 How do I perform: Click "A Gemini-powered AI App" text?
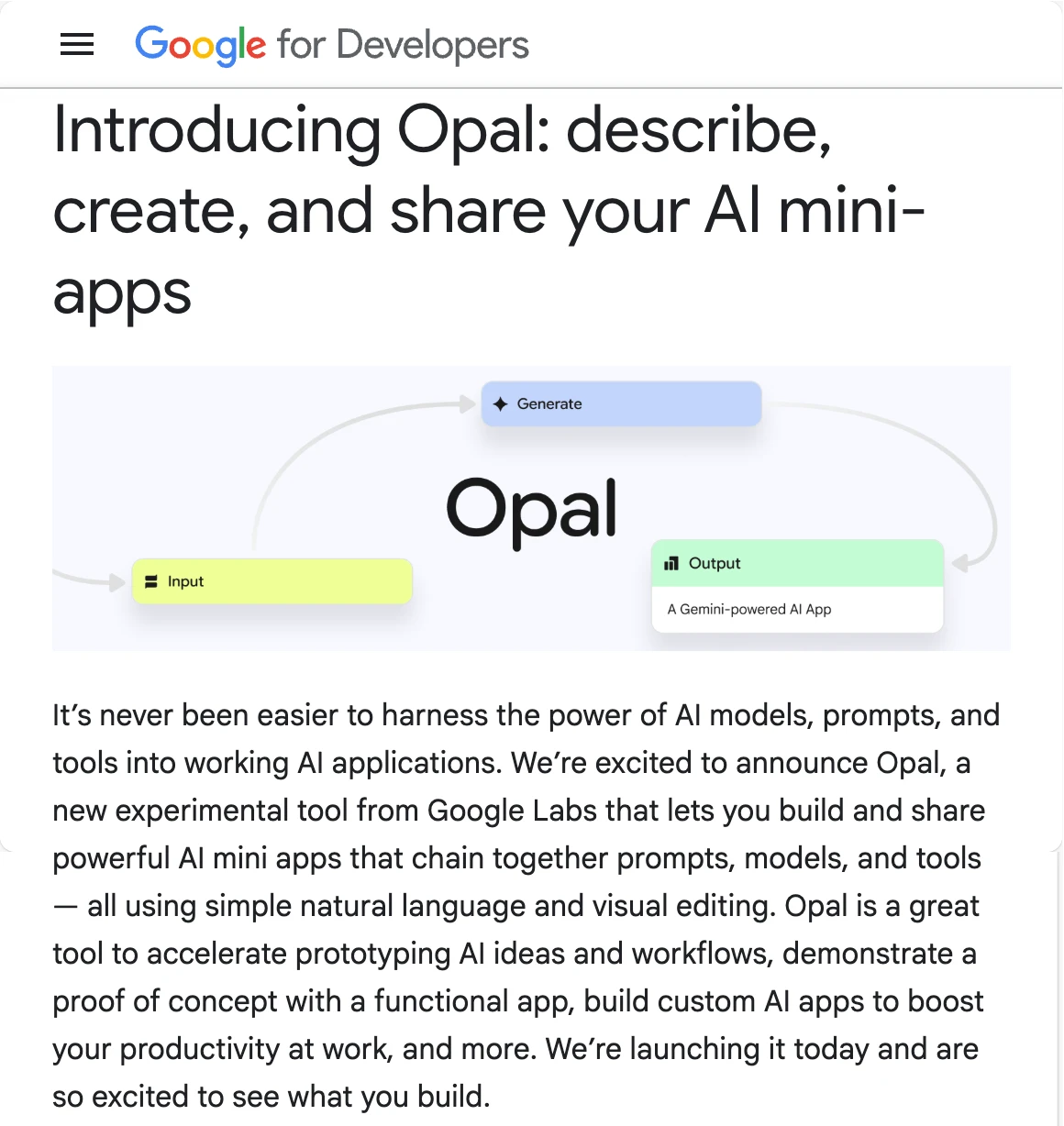pos(749,609)
